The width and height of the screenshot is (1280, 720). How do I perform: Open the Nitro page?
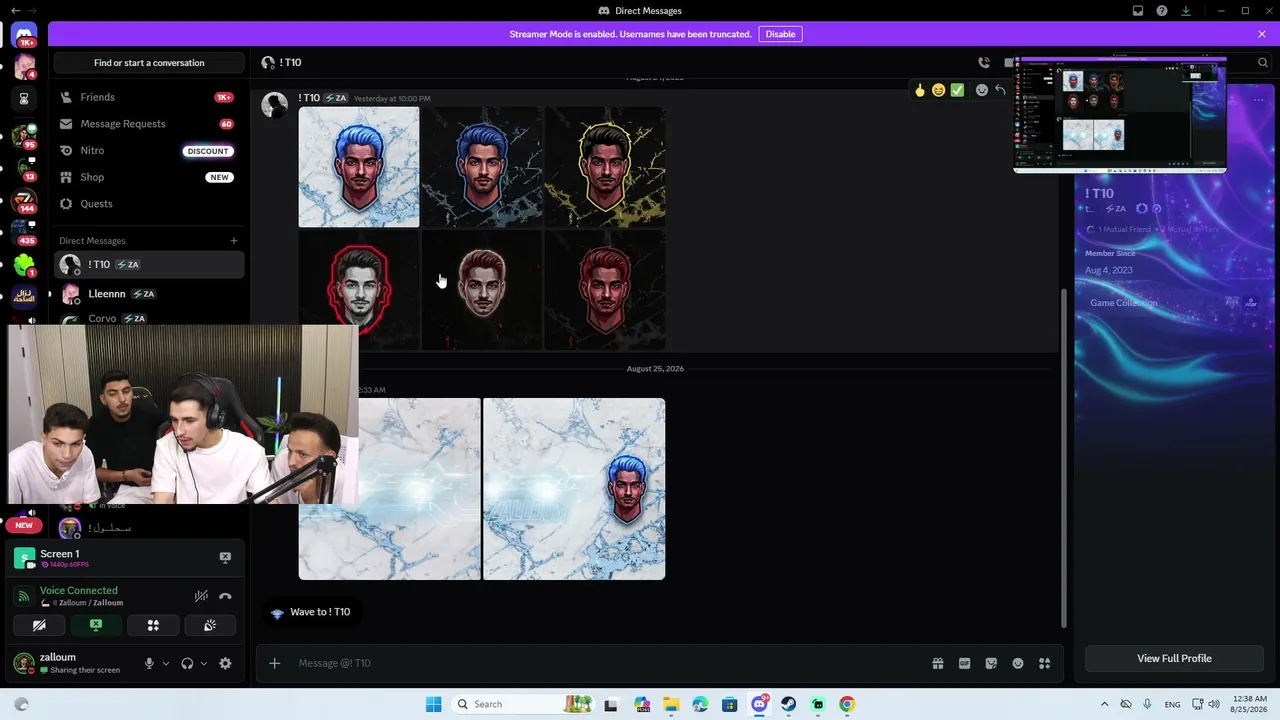coord(149,150)
